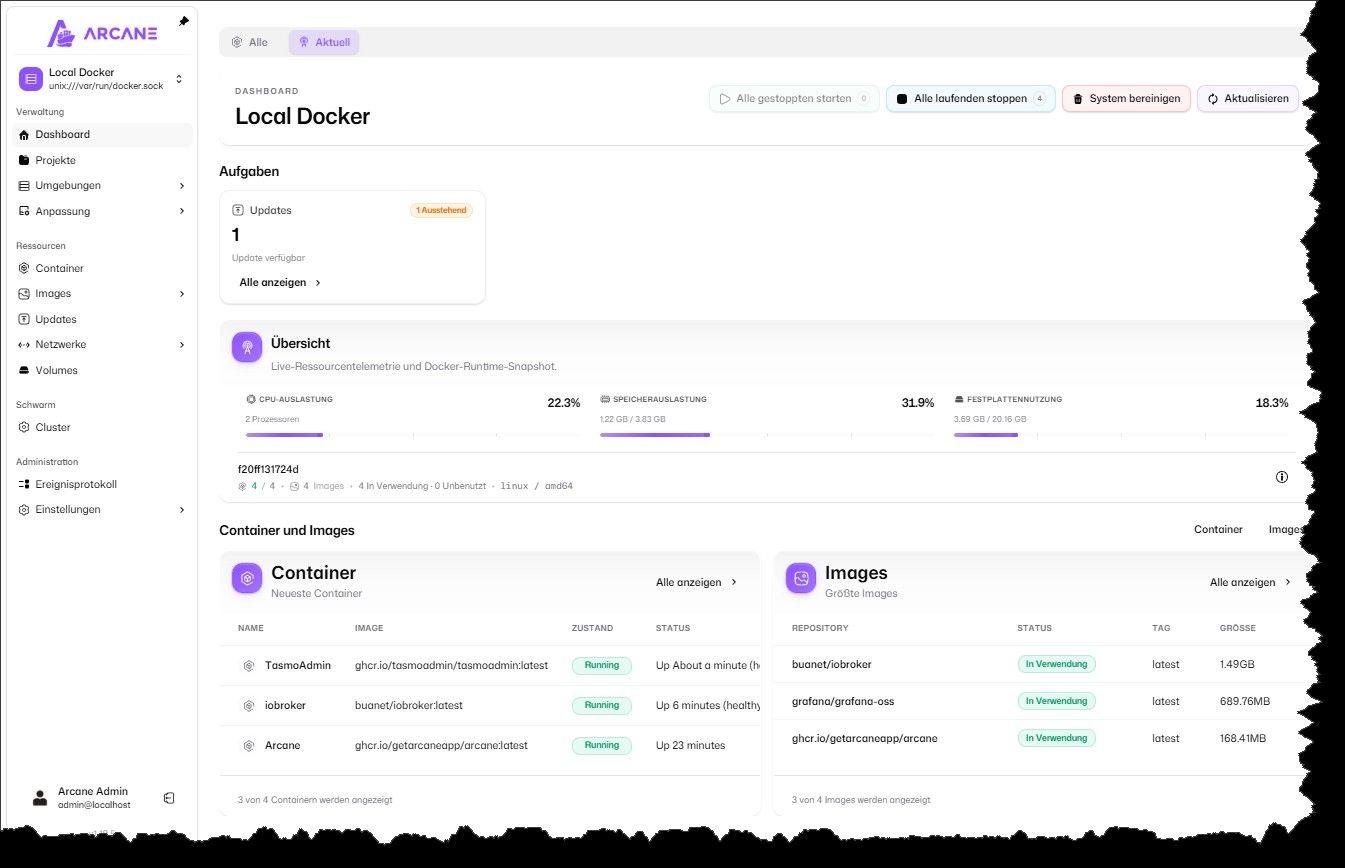Click ghcr.io/getarcaneapp/arcane:latest image cell
Screen dimensions: 1345x868
tap(441, 745)
